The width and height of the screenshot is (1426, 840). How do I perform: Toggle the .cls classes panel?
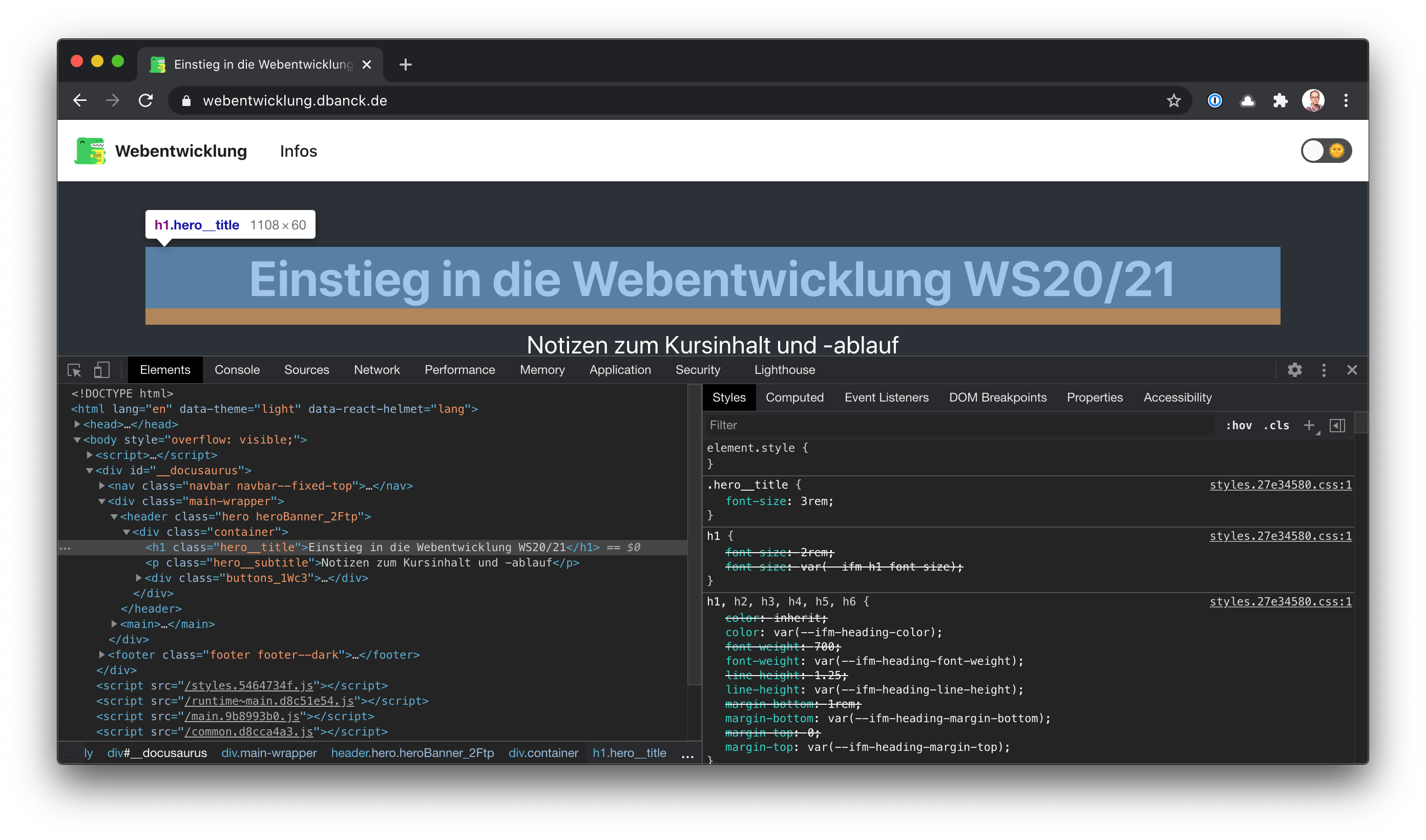[x=1276, y=425]
